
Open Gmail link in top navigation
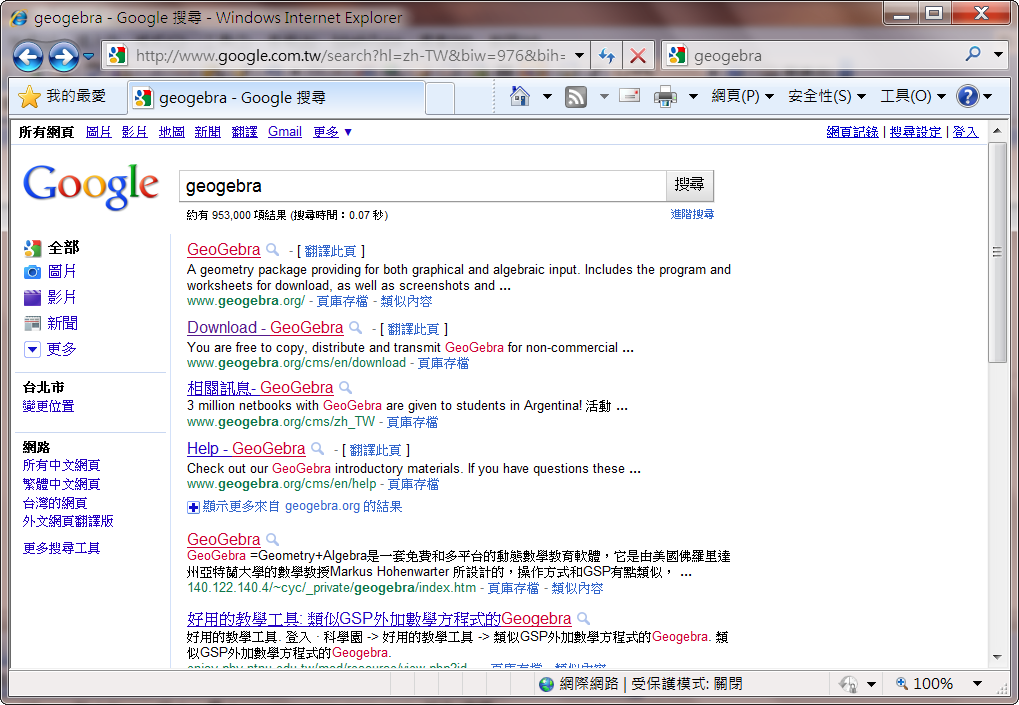click(285, 132)
